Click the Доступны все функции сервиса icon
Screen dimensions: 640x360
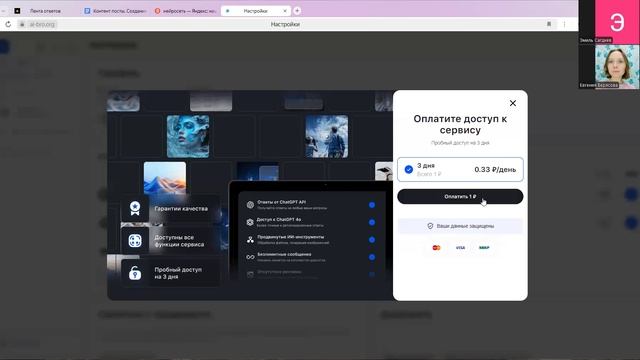135,240
